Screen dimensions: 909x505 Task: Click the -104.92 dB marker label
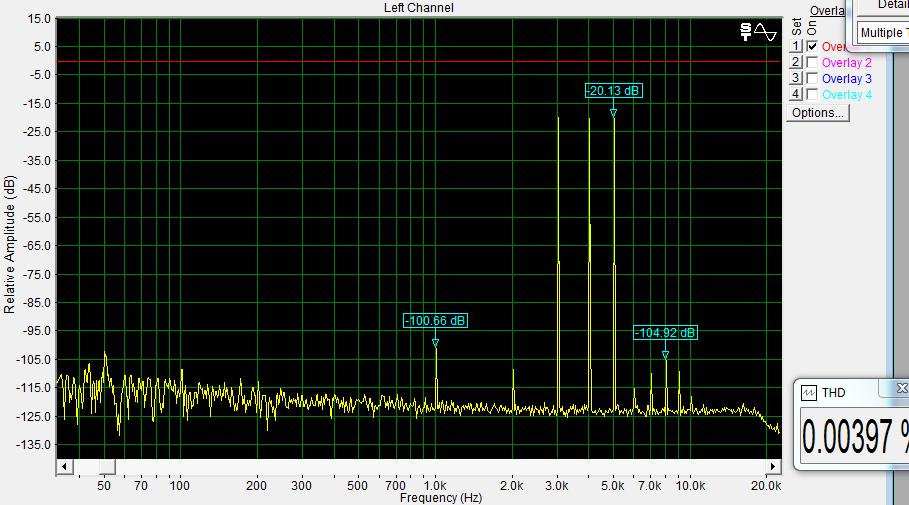click(665, 333)
